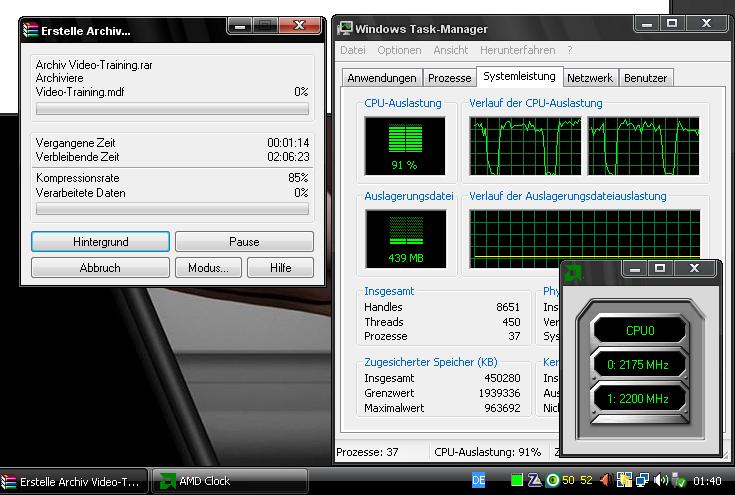Open the DE language indicator in the tray

coord(478,480)
